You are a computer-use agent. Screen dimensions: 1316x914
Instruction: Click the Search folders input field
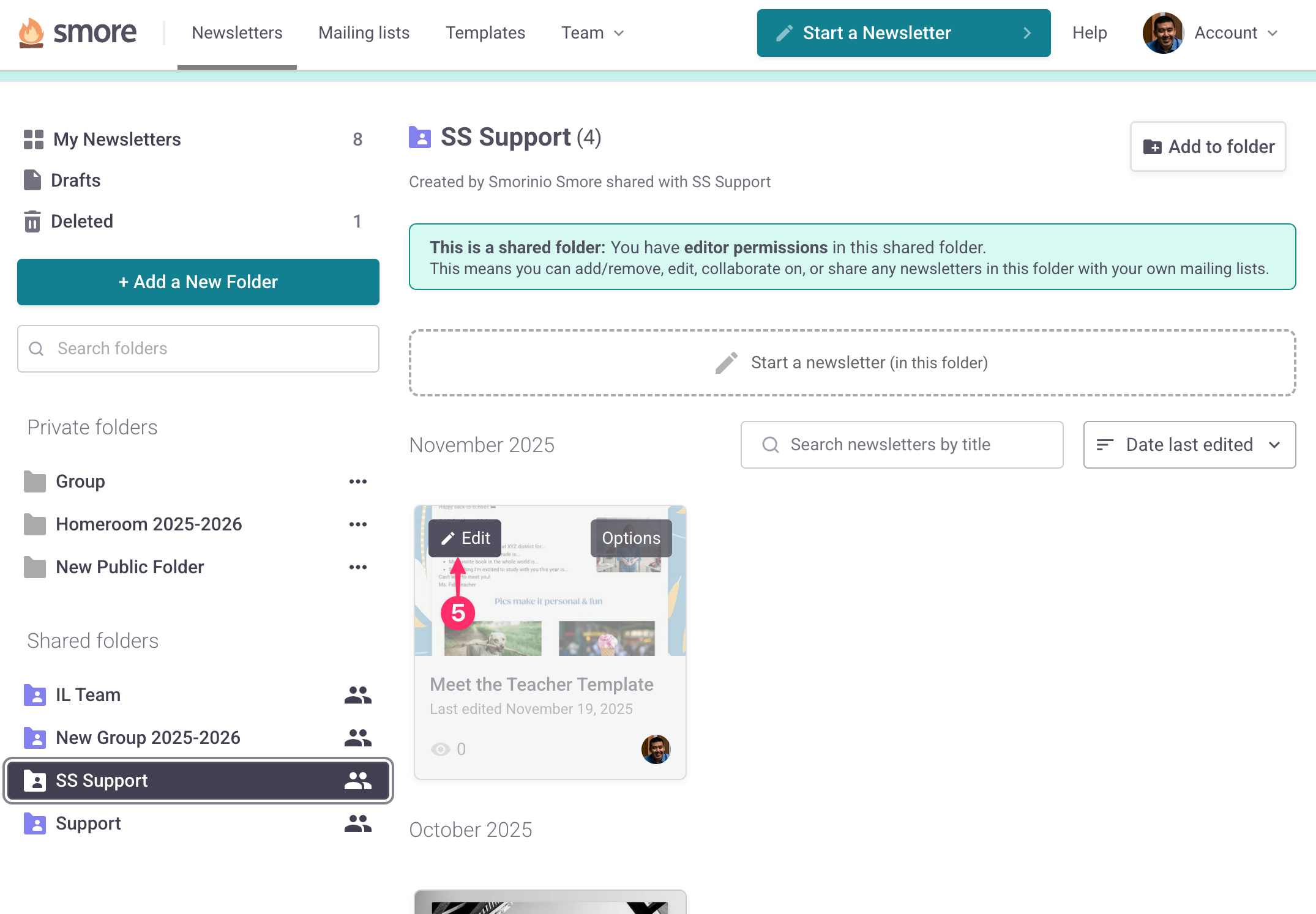(x=198, y=349)
